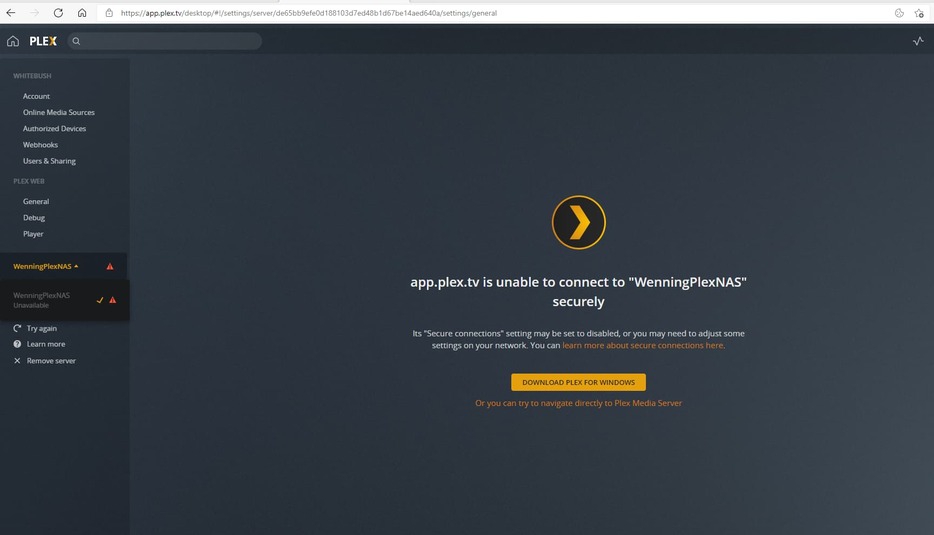934x535 pixels.
Task: Open the Activity pulse icon in Plex header
Action: (x=918, y=41)
